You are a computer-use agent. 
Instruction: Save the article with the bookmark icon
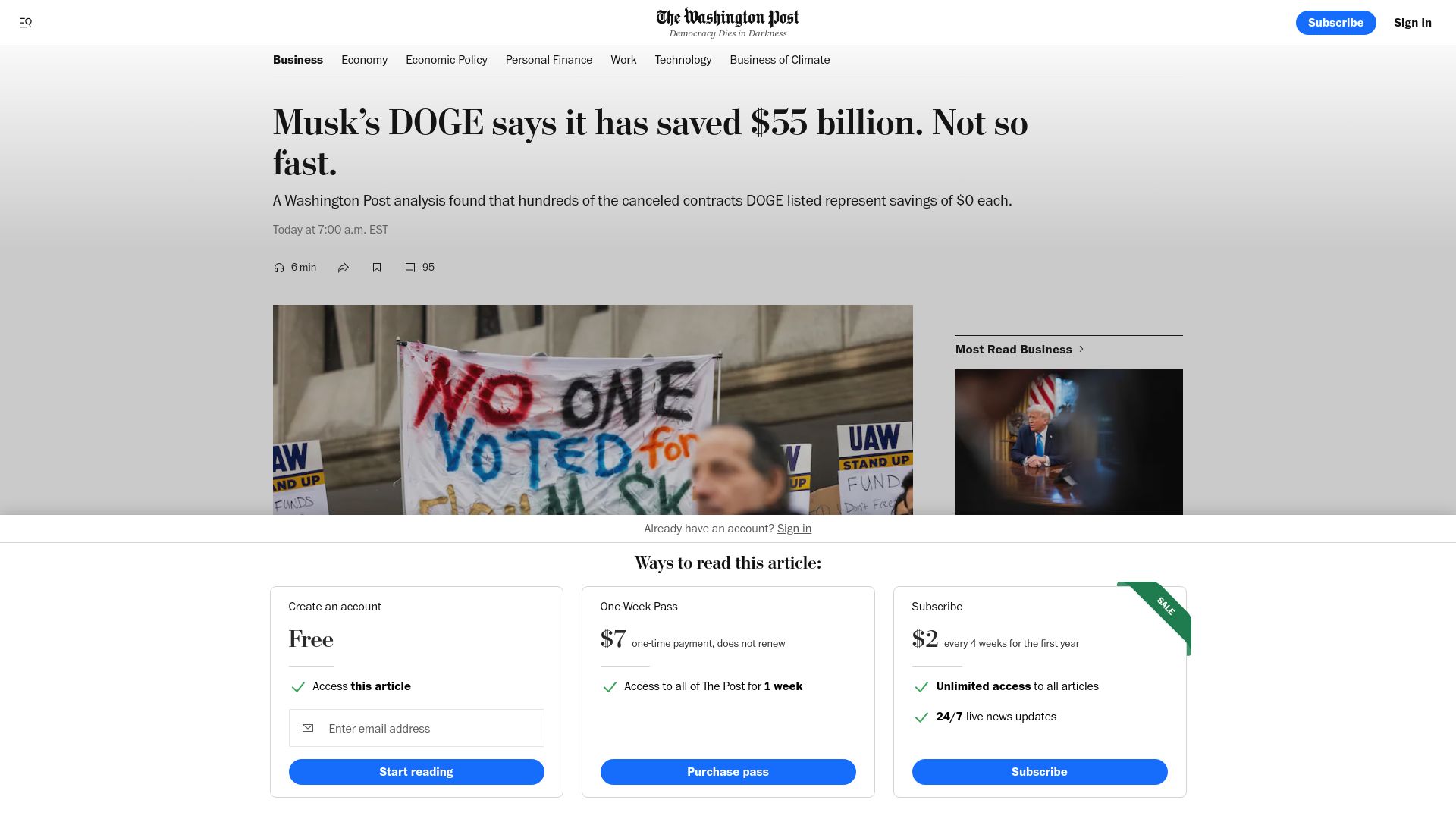point(377,268)
